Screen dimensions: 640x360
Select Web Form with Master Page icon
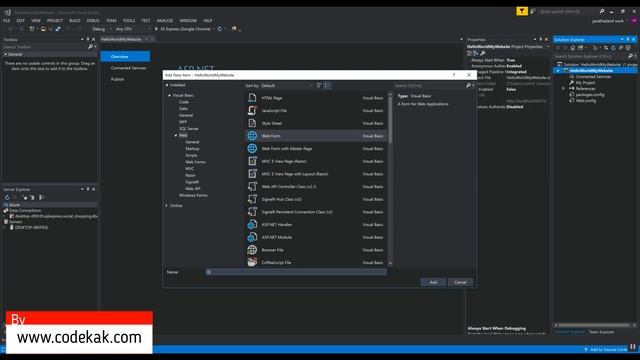click(252, 149)
